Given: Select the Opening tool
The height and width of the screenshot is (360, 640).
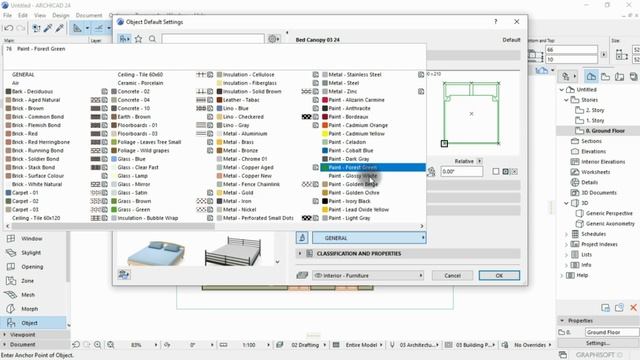Looking at the screenshot, I should [x=32, y=267].
